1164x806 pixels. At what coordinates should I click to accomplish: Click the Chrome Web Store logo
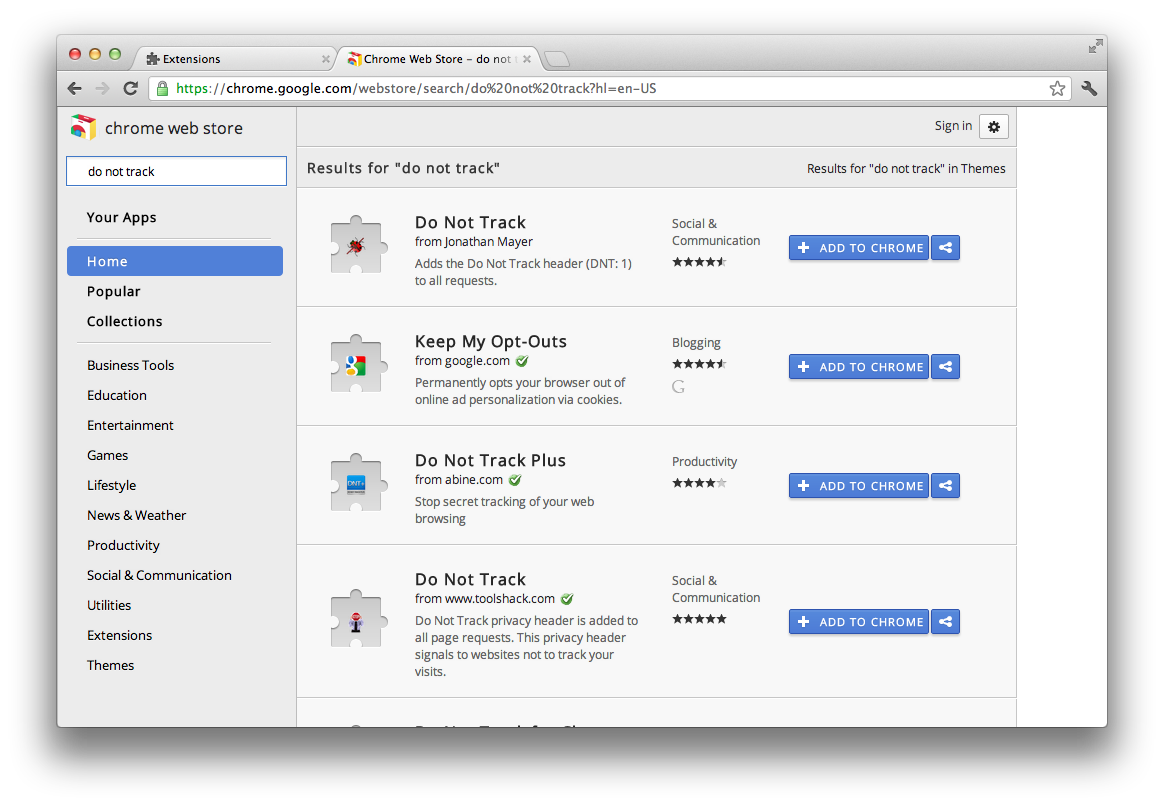tap(84, 128)
